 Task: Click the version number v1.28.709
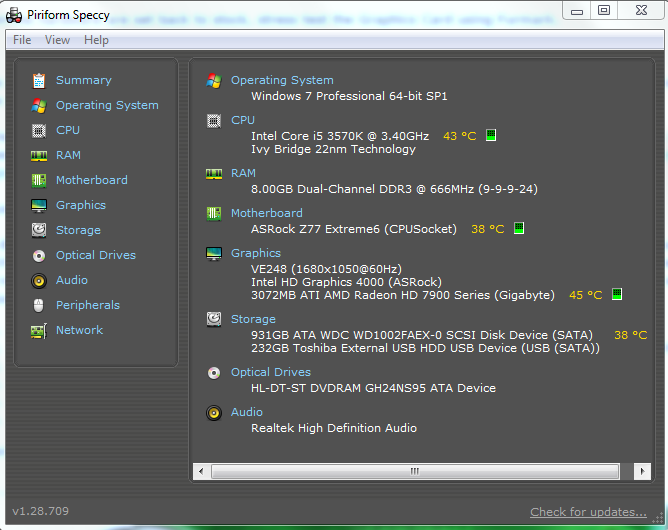click(x=40, y=511)
